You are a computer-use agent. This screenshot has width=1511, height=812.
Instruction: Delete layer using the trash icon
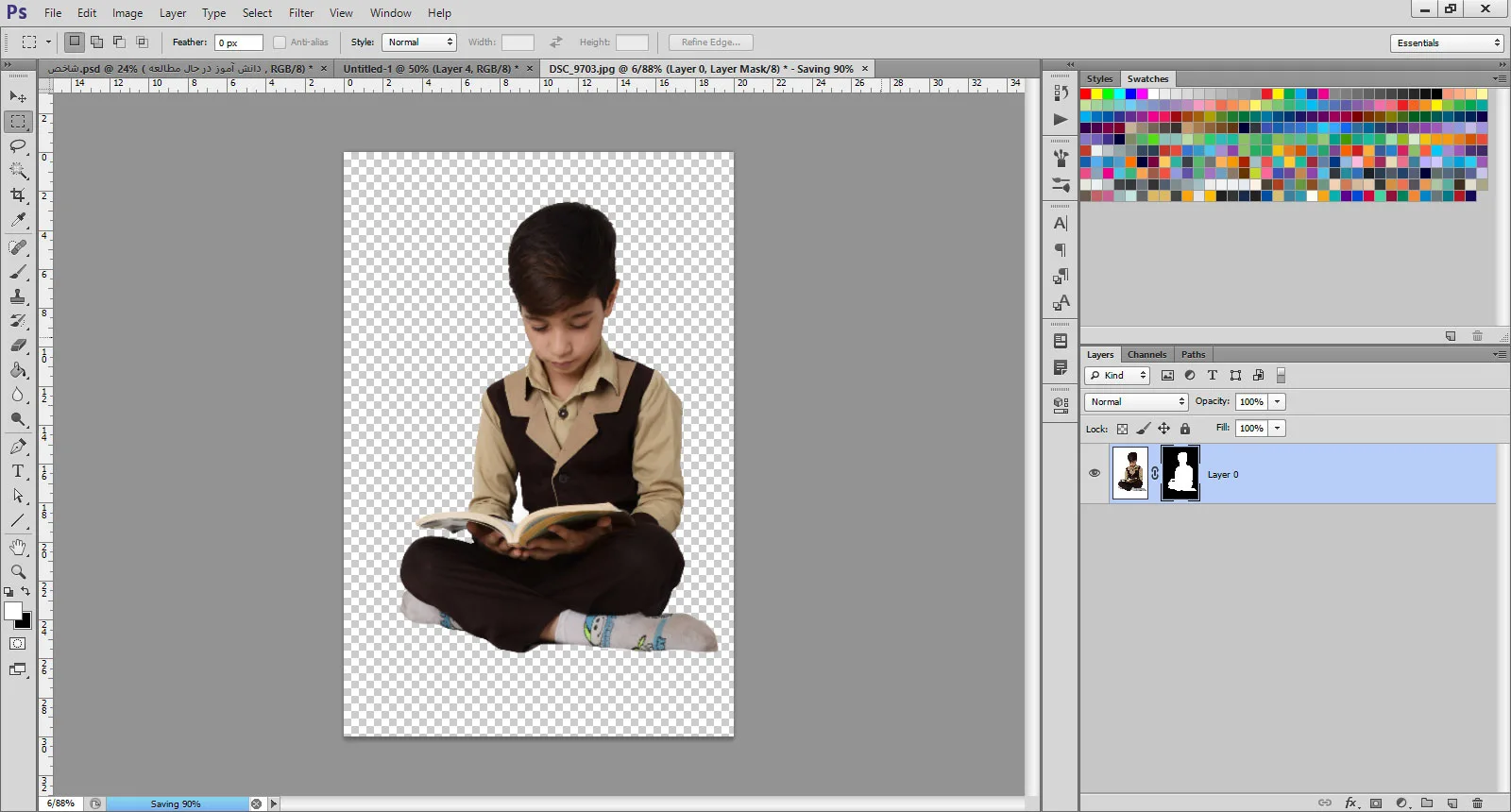pos(1478,804)
